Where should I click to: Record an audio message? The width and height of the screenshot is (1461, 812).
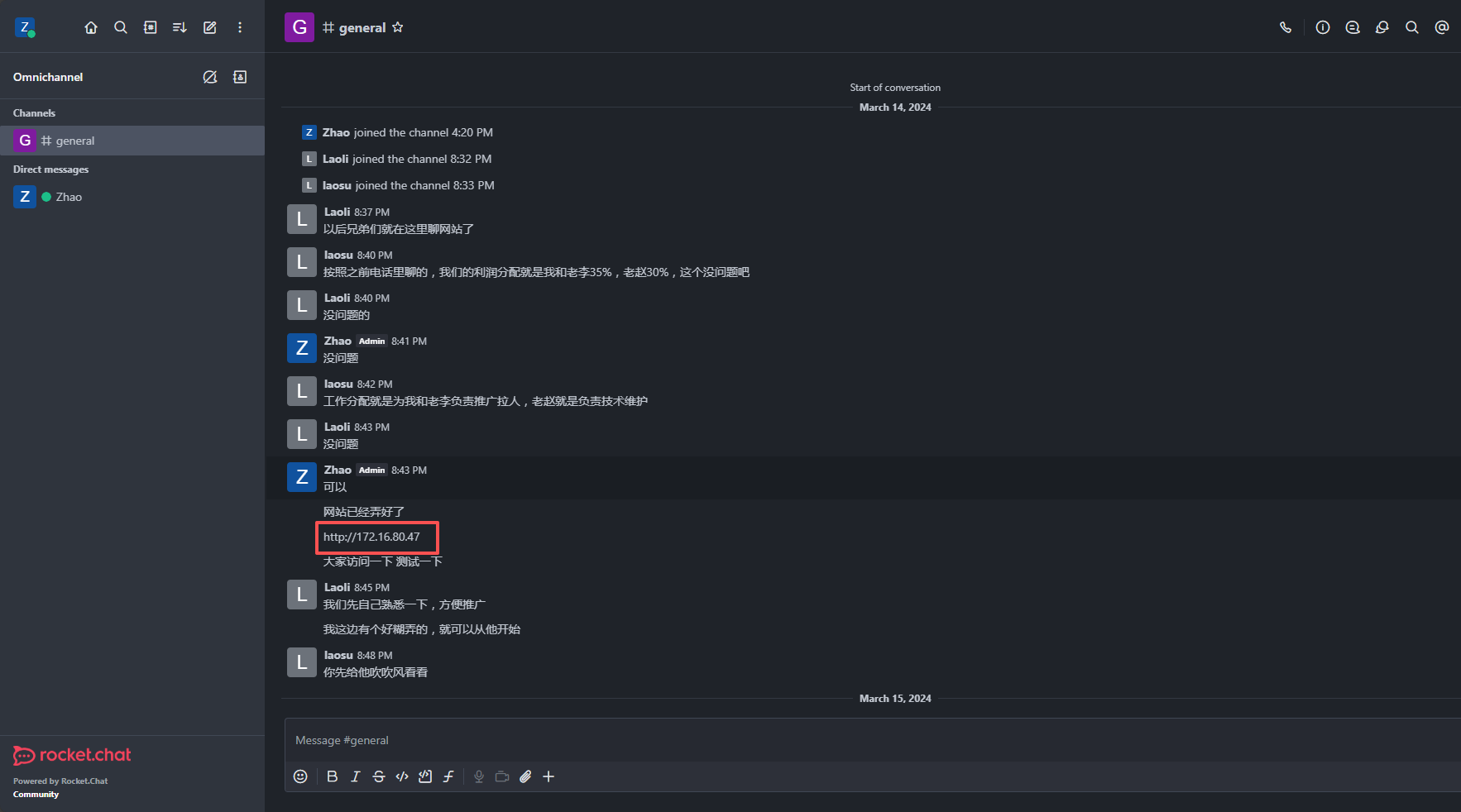pos(479,776)
